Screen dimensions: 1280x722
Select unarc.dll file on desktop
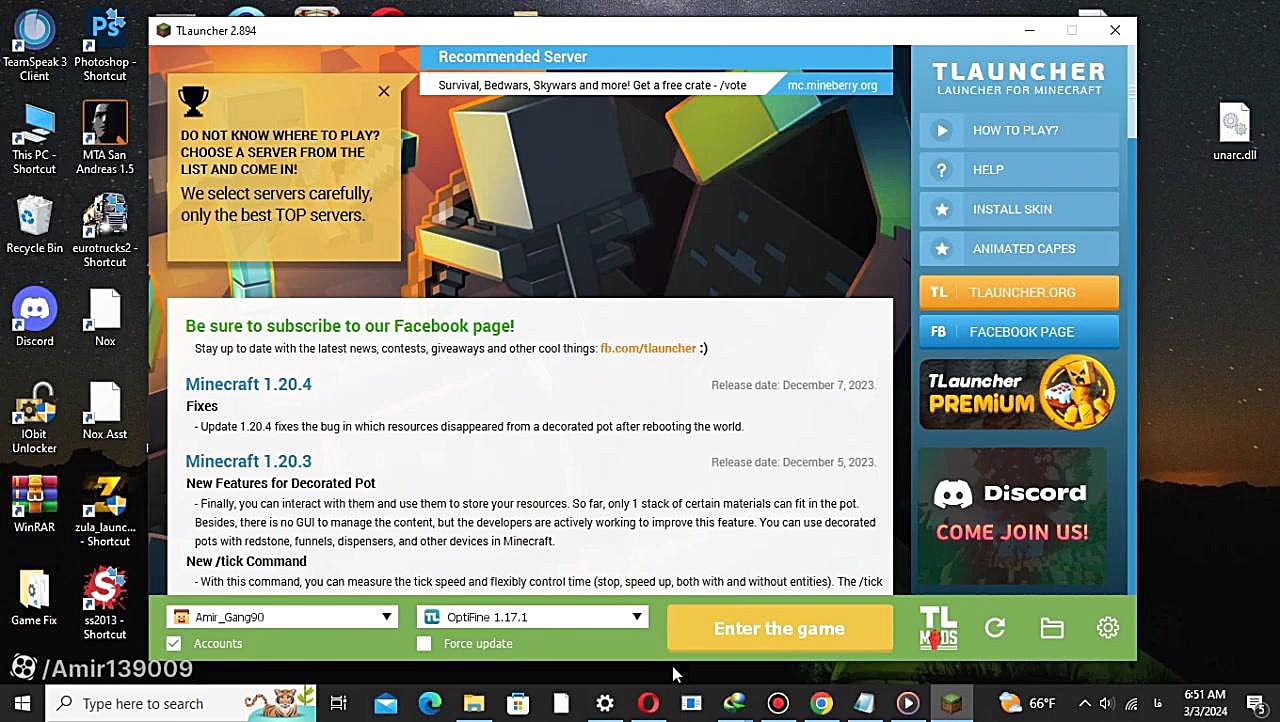pos(1235,131)
